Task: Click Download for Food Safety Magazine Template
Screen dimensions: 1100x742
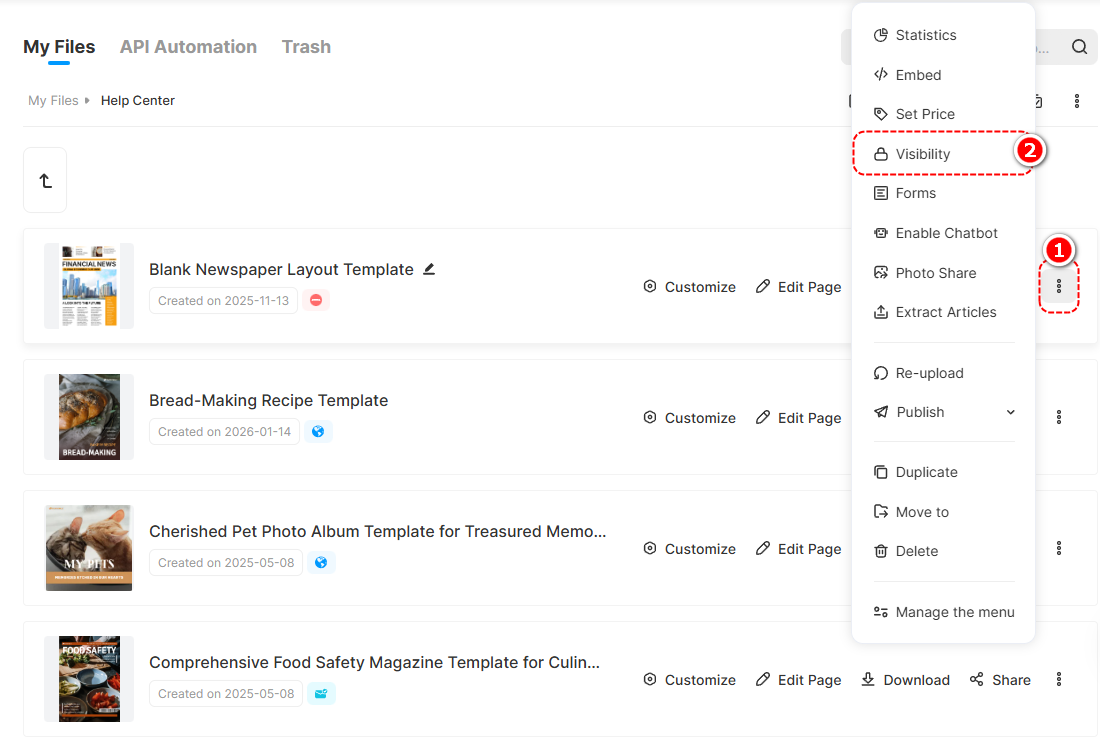Action: [906, 680]
